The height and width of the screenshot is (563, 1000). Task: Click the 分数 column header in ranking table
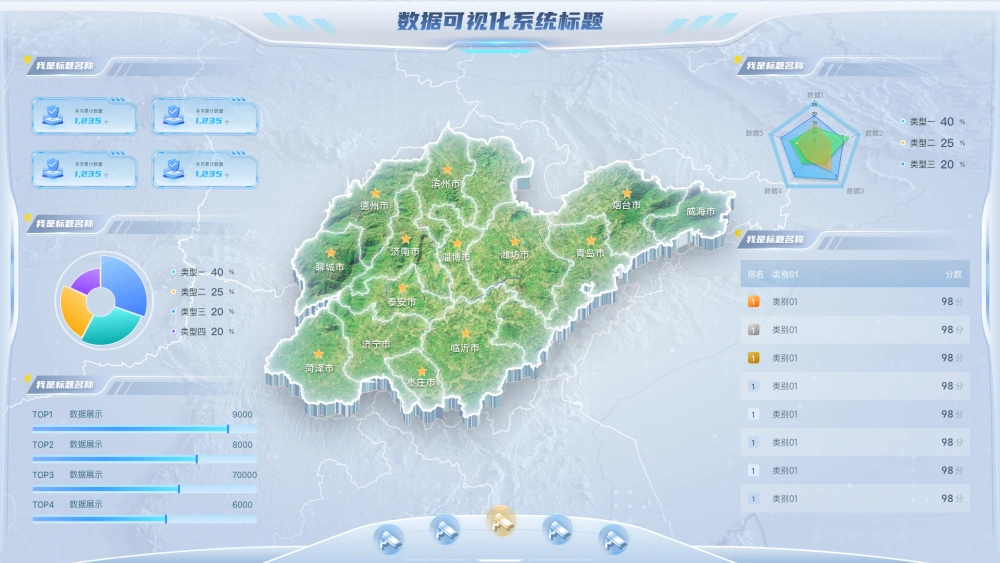pos(952,274)
